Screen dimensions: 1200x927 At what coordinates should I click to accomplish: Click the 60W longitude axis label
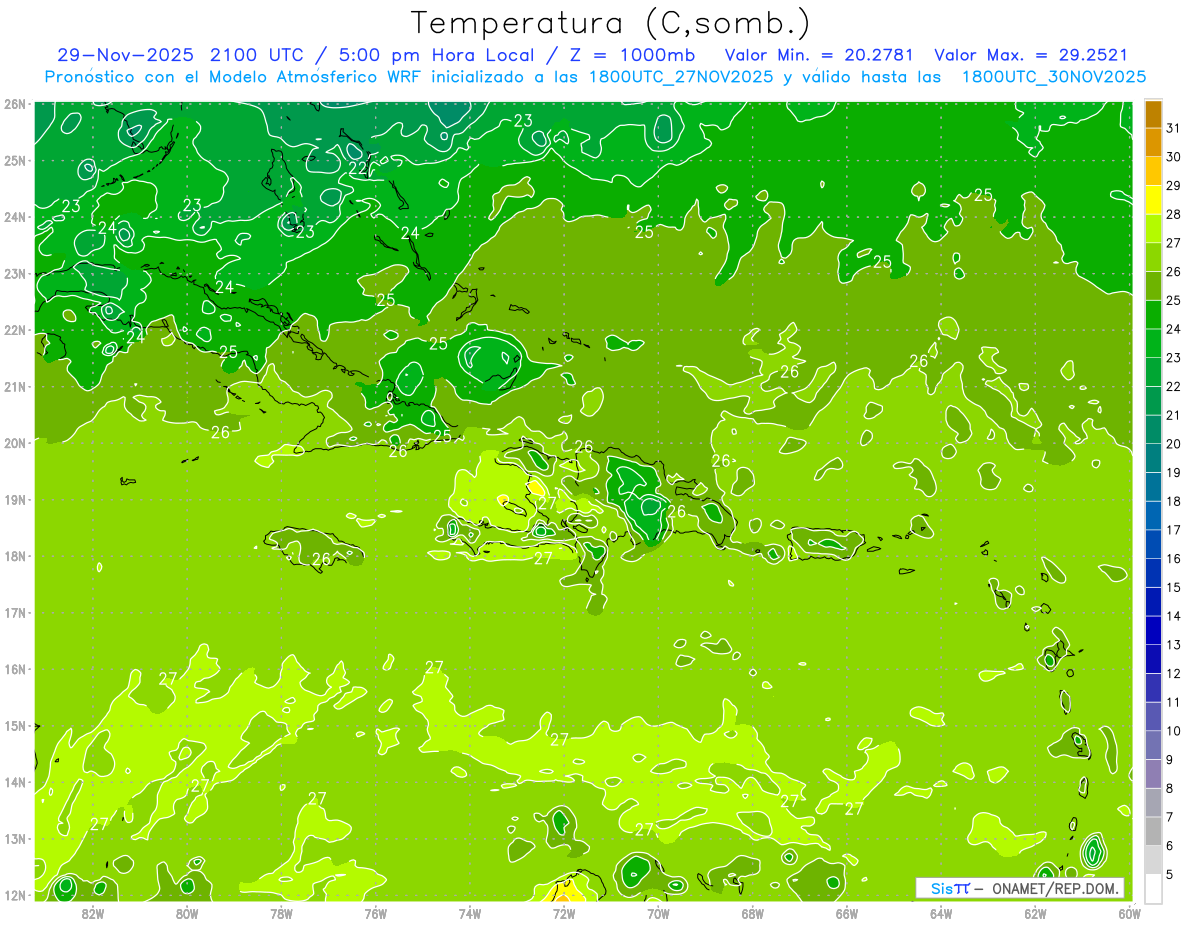[1129, 913]
